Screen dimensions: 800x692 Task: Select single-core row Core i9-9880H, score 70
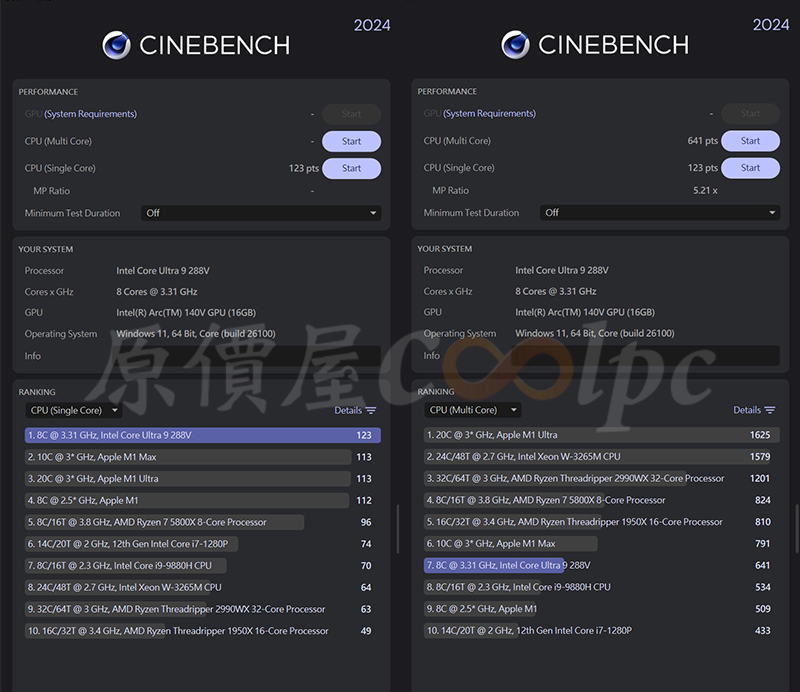(x=203, y=565)
